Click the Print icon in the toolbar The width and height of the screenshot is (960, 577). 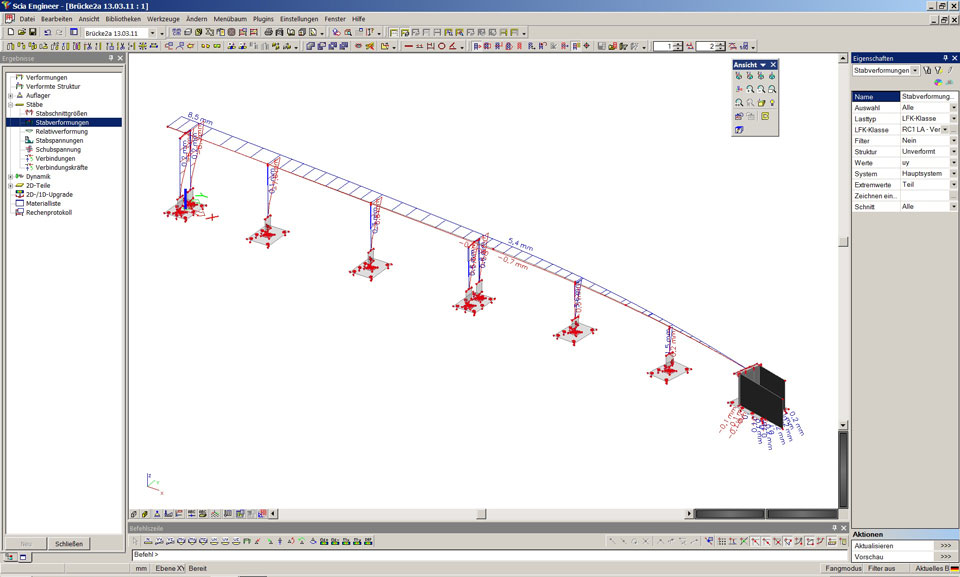click(x=268, y=32)
